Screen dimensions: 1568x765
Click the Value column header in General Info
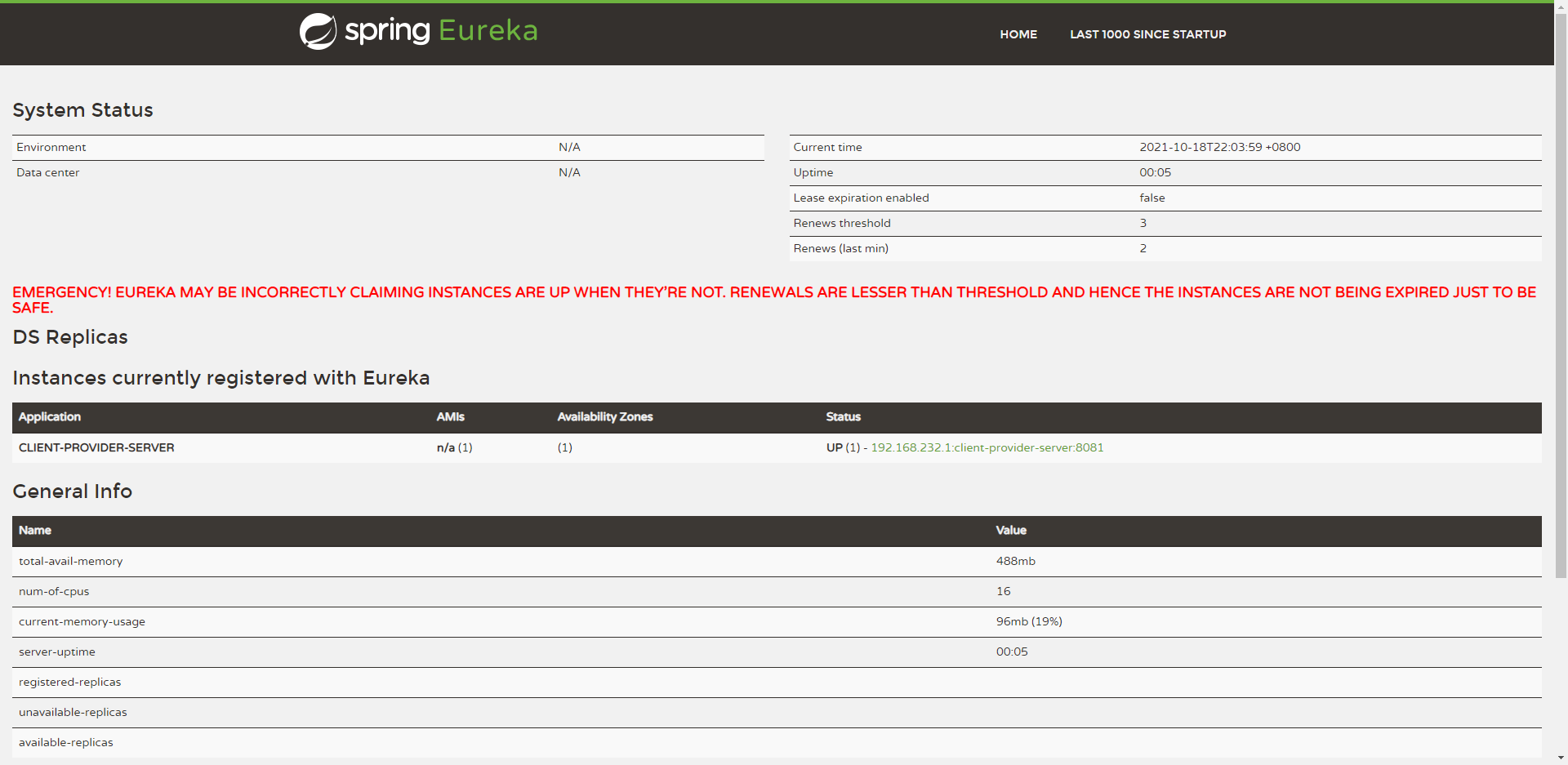(x=1011, y=530)
